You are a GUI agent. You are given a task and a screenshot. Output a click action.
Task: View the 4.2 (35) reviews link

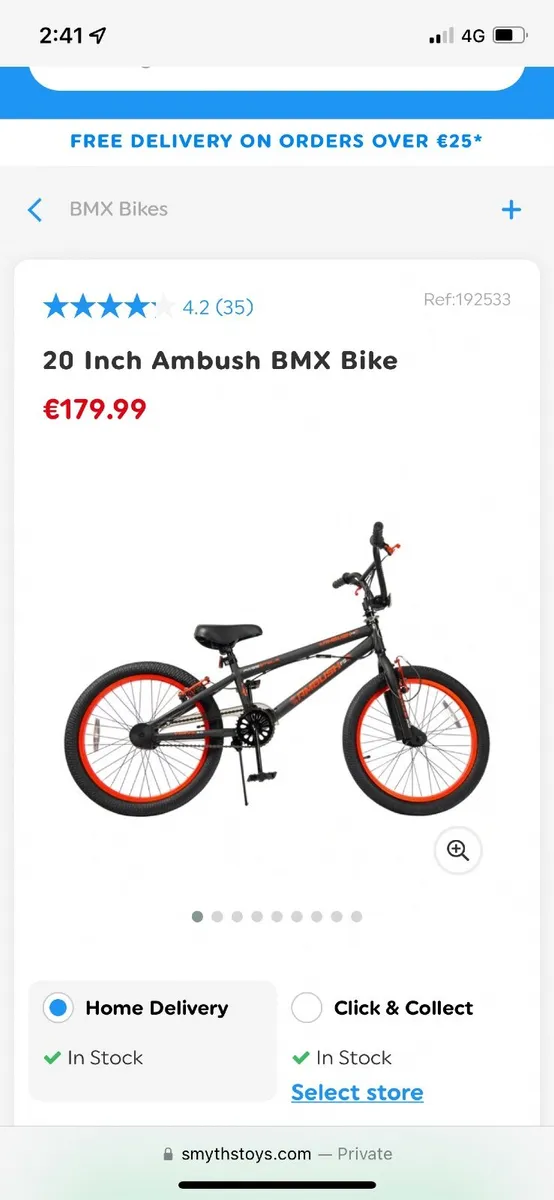(218, 307)
